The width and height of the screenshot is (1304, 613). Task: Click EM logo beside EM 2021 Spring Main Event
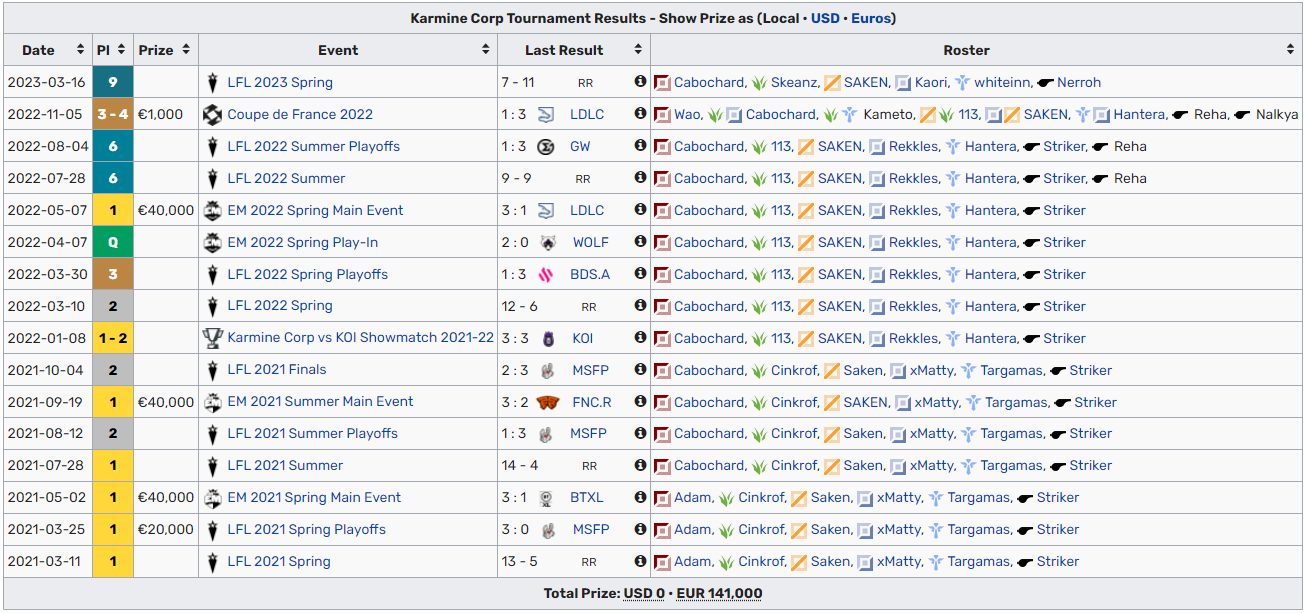212,497
